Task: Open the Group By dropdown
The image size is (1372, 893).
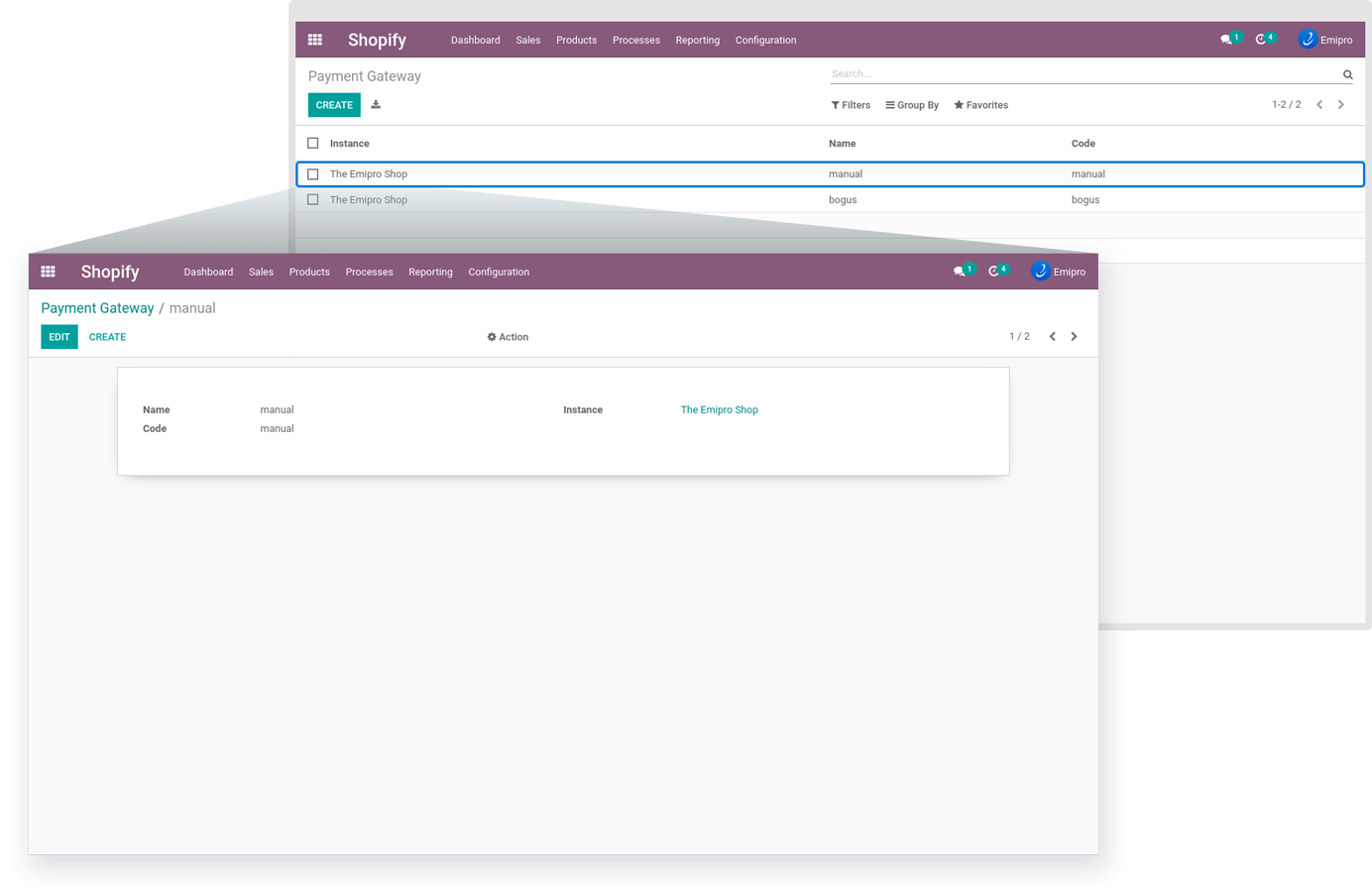Action: tap(912, 105)
